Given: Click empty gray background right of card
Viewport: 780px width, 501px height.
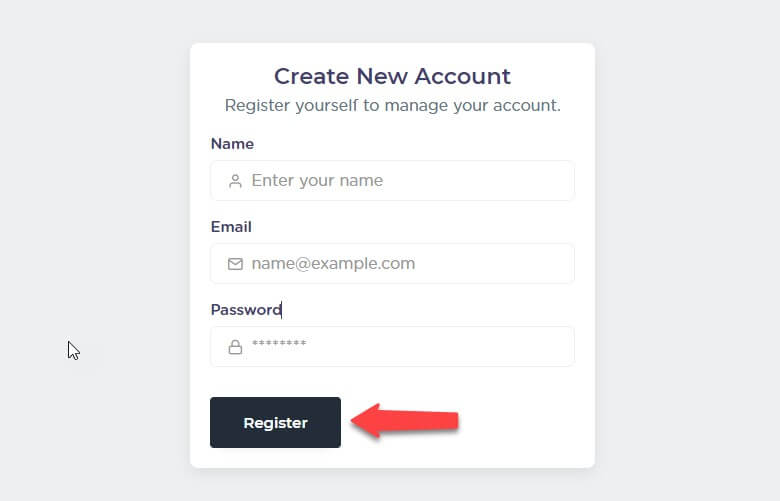Looking at the screenshot, I should (x=686, y=249).
